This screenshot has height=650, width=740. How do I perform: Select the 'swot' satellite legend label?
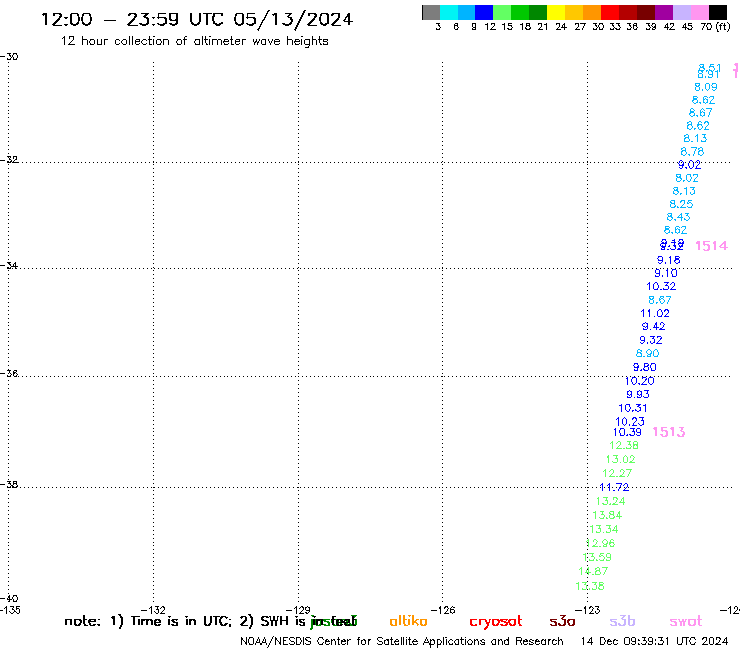(686, 621)
